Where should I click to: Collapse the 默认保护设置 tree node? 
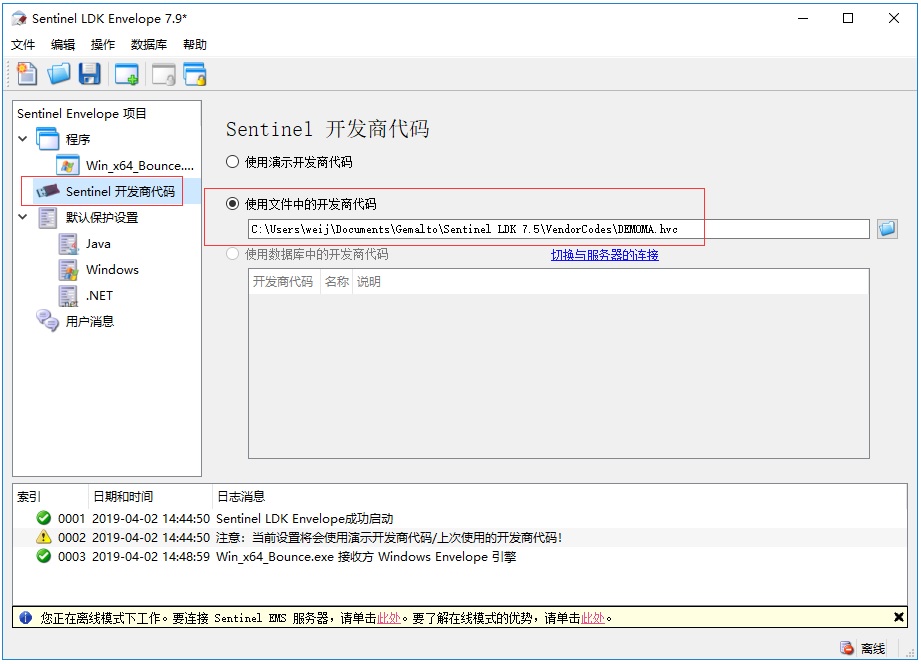tap(23, 217)
